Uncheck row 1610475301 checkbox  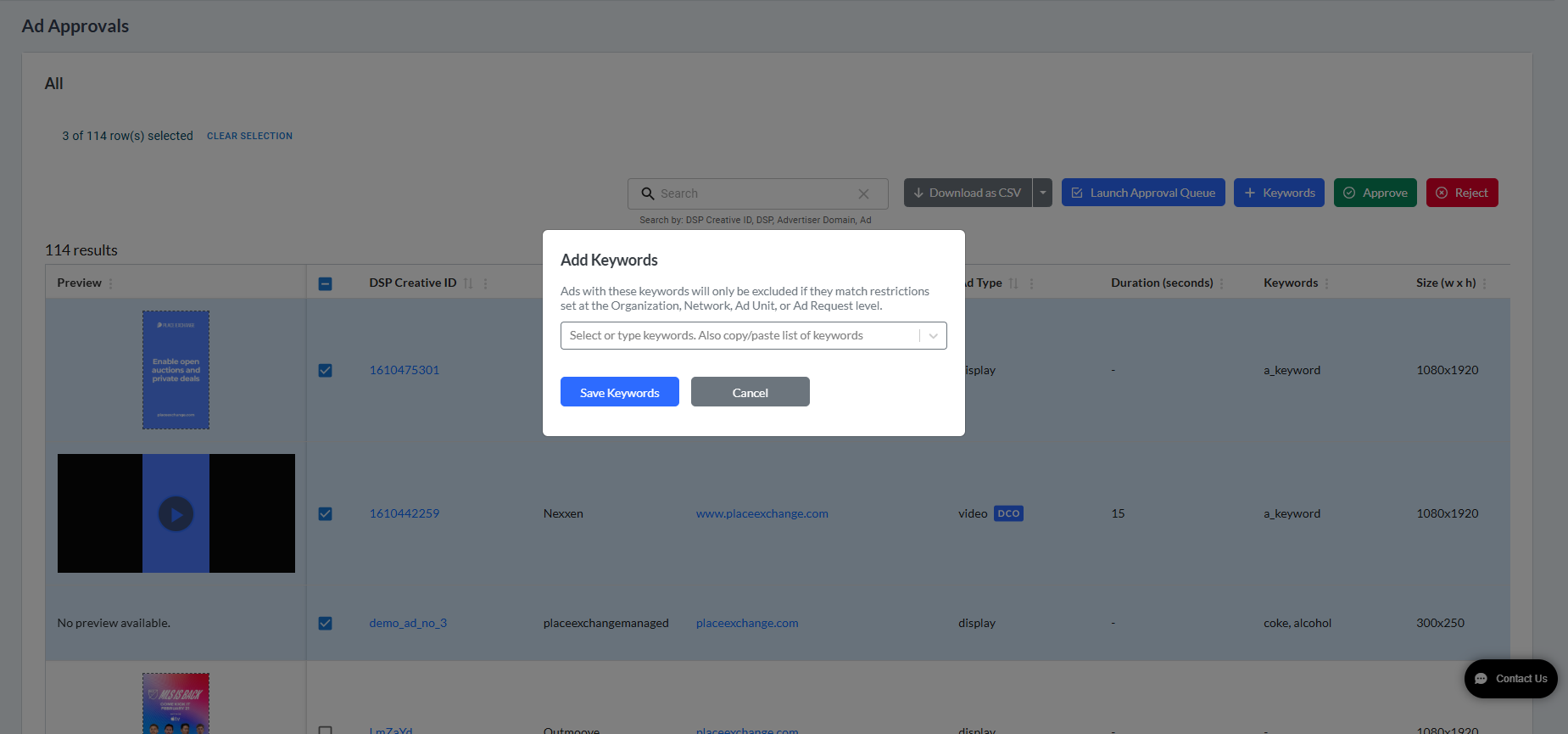[x=325, y=370]
